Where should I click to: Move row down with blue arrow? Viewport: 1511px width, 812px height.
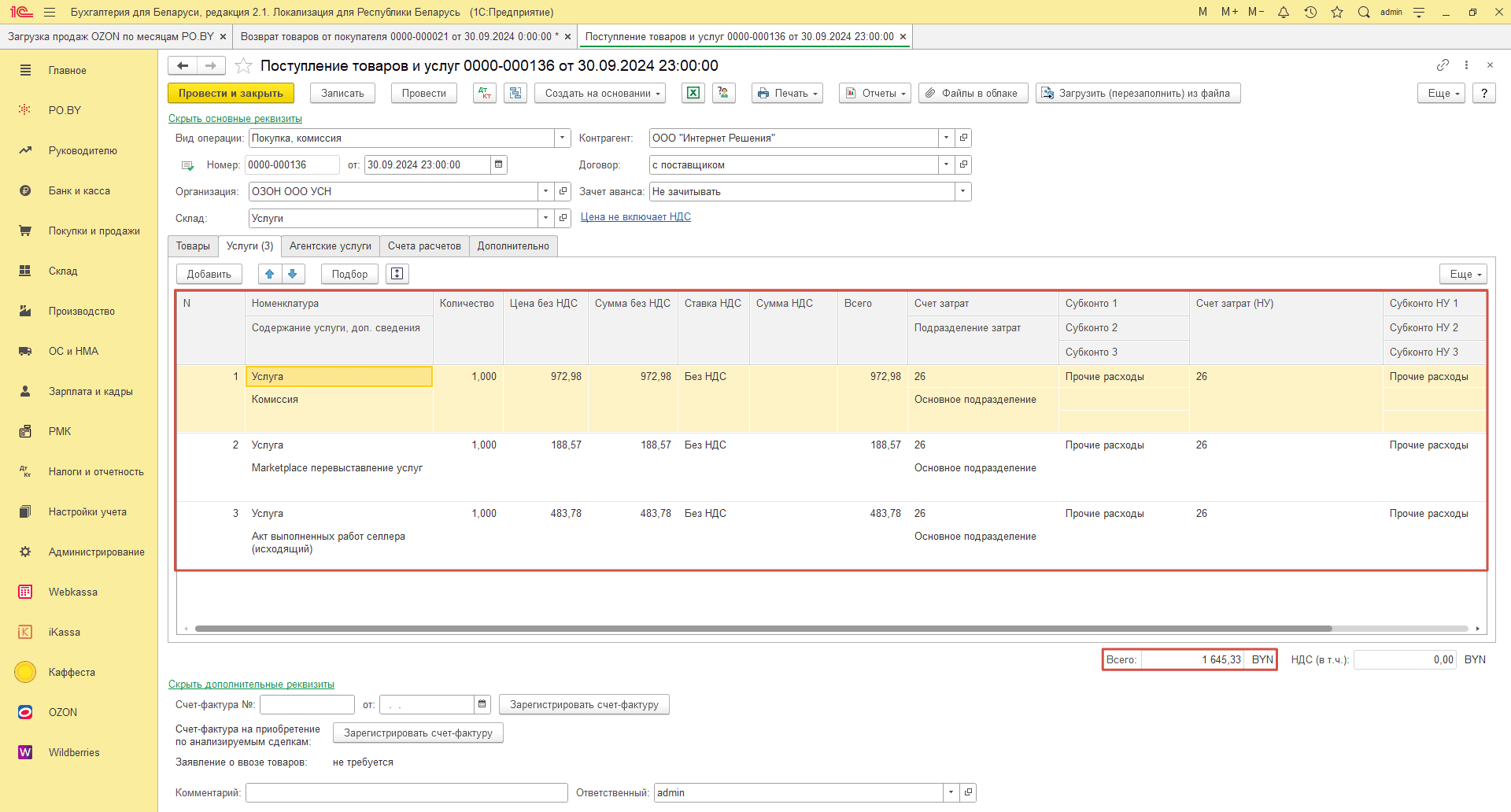[293, 274]
